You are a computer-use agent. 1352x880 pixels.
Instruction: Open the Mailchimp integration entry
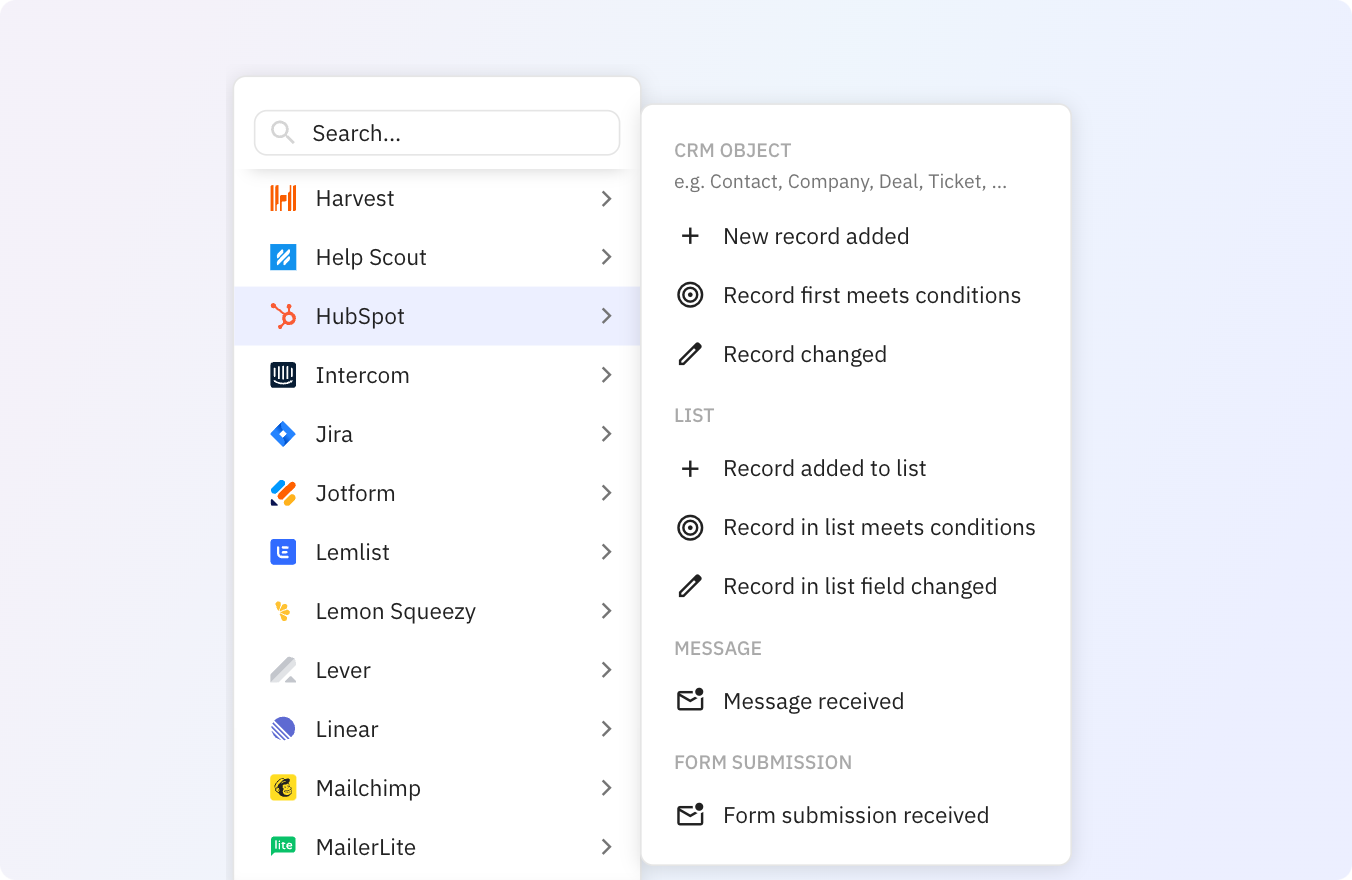[x=437, y=788]
